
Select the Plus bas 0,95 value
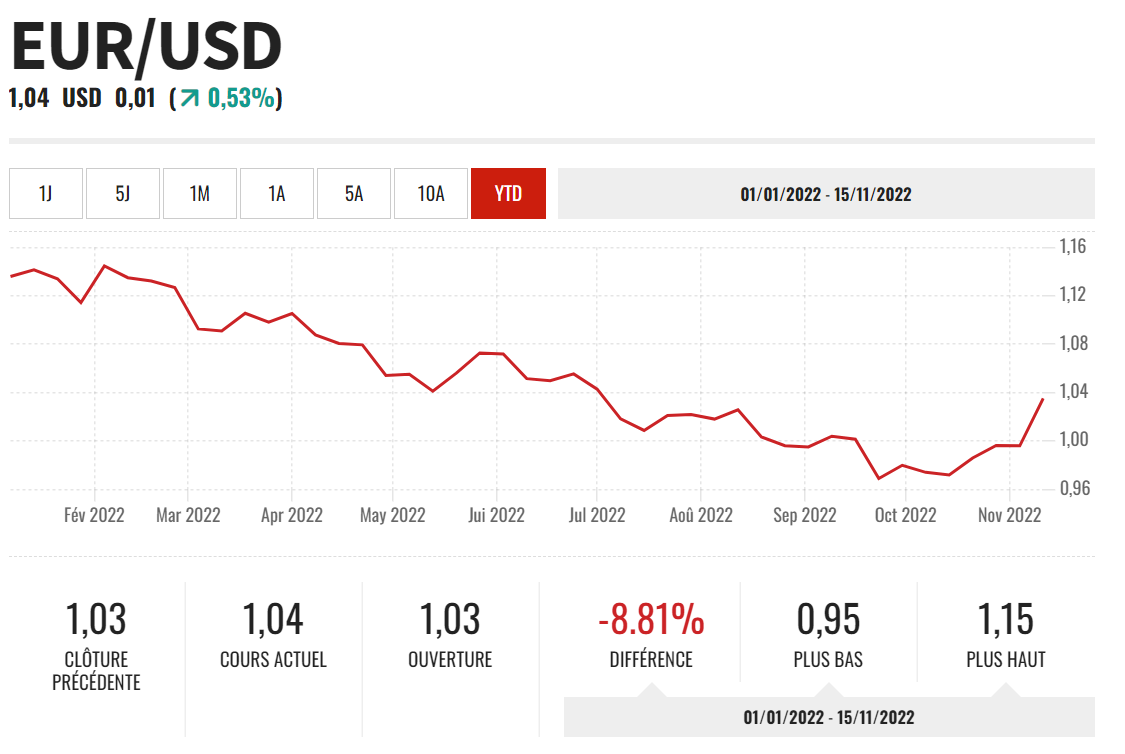(x=828, y=620)
